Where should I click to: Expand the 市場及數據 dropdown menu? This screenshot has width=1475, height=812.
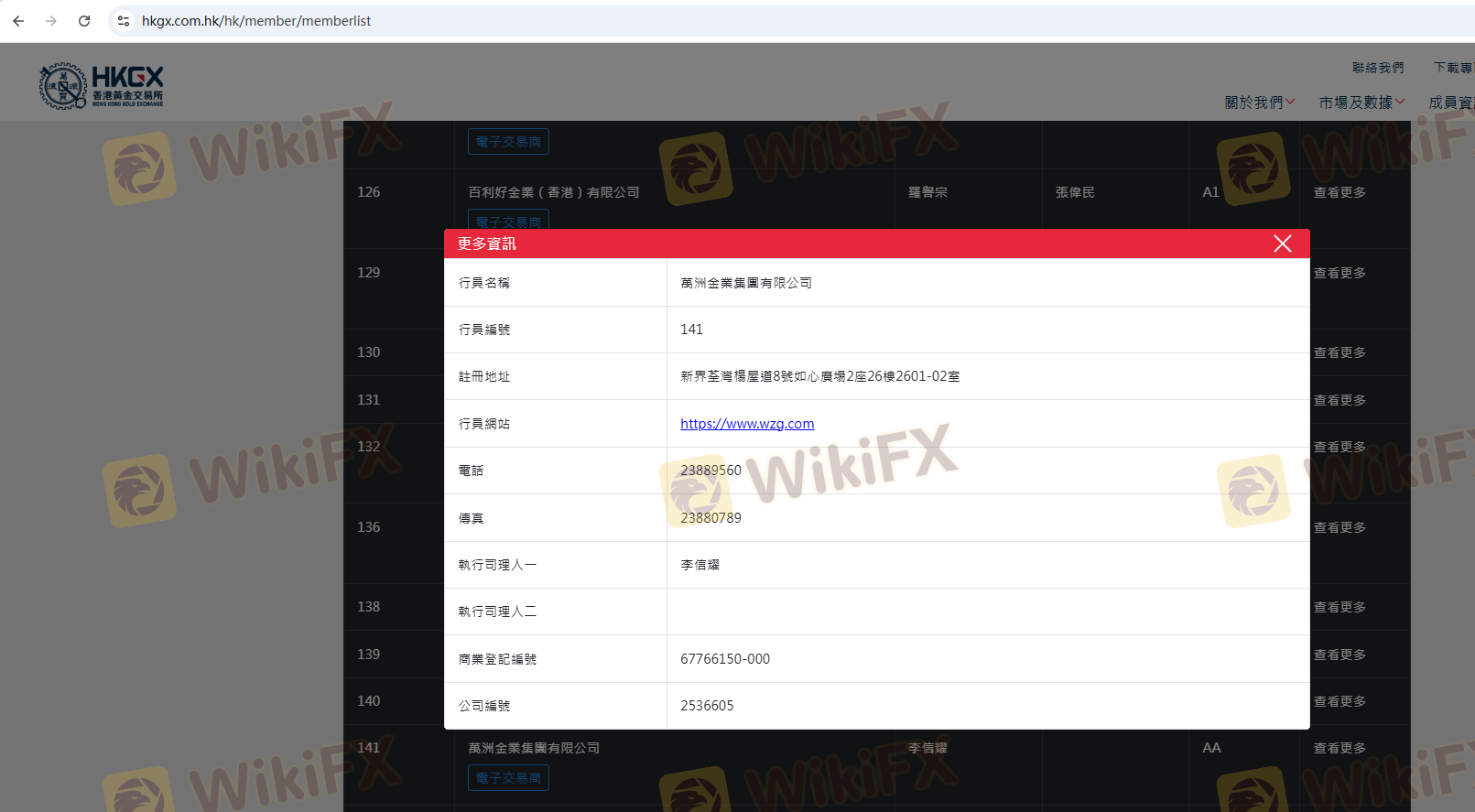point(1361,103)
